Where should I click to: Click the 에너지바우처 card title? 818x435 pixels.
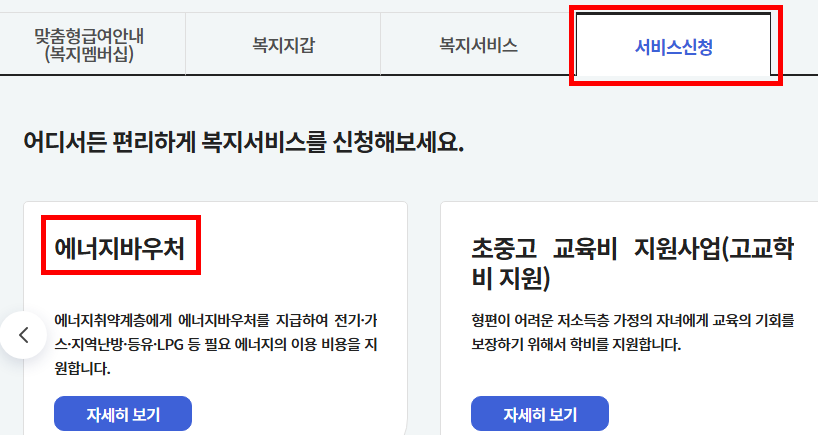(120, 248)
